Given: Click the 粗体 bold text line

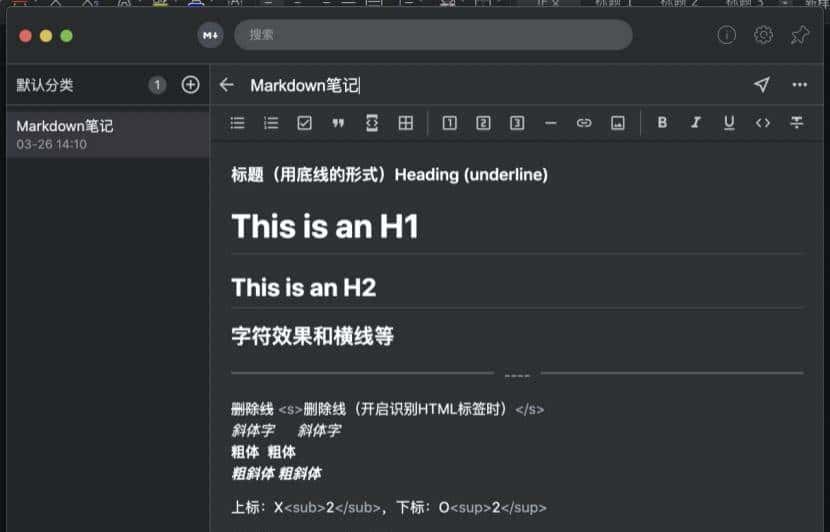Looking at the screenshot, I should 264,452.
